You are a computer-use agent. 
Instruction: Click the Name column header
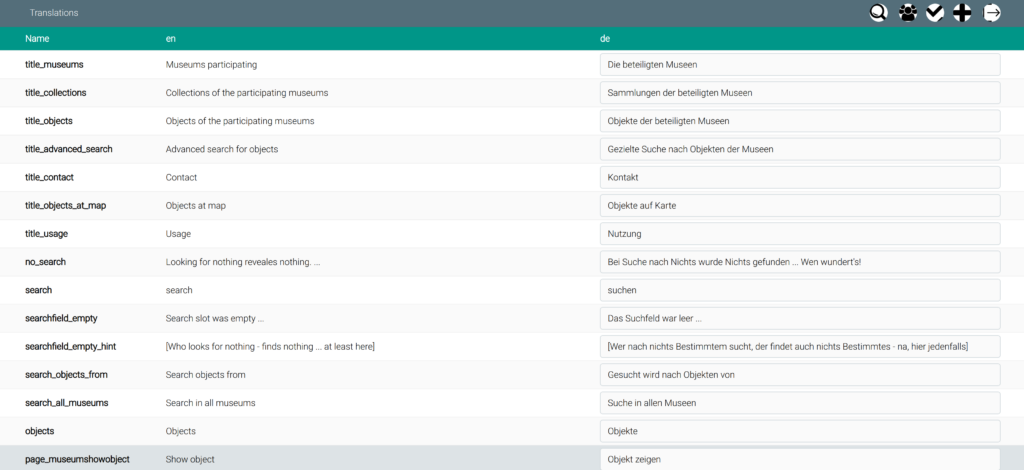tap(37, 38)
